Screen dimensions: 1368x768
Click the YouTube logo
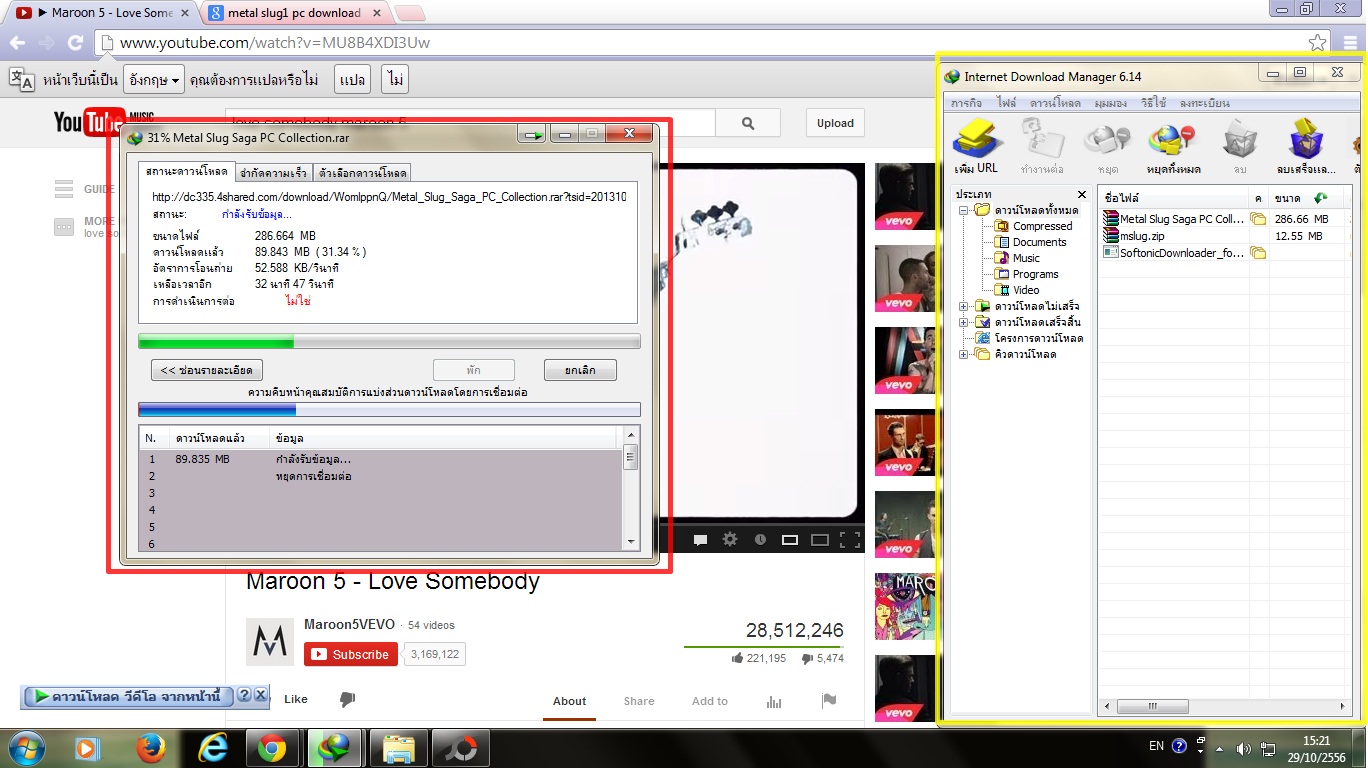(90, 122)
